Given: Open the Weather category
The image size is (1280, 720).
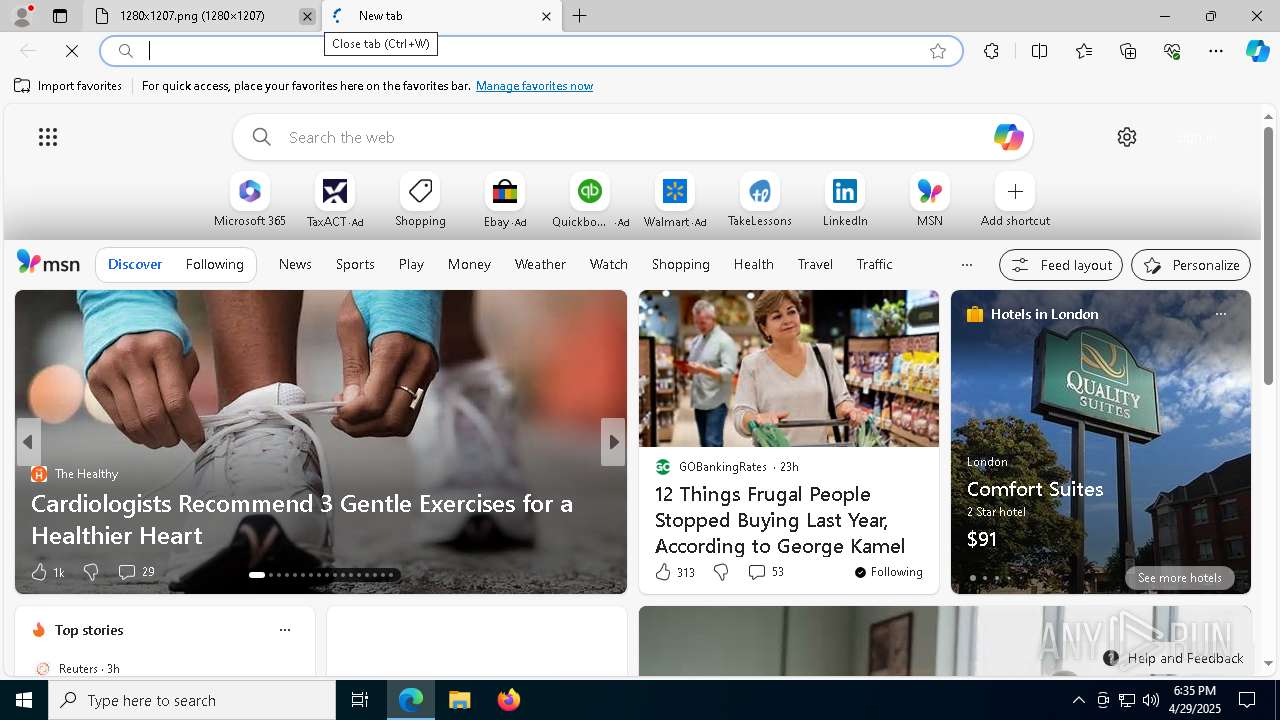Looking at the screenshot, I should tap(540, 264).
